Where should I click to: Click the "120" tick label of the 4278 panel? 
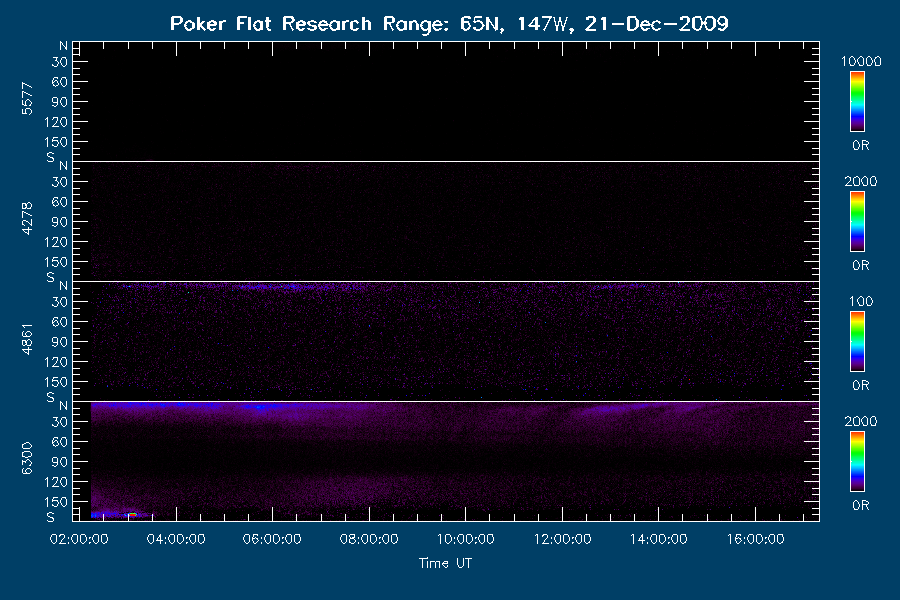point(56,242)
